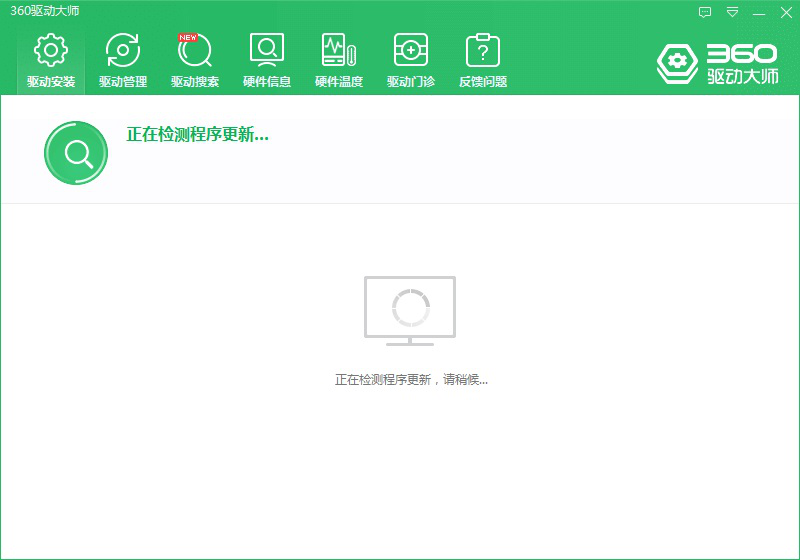Click the hexagon gear 360 logo icon
This screenshot has height=560, width=800.
[x=677, y=63]
